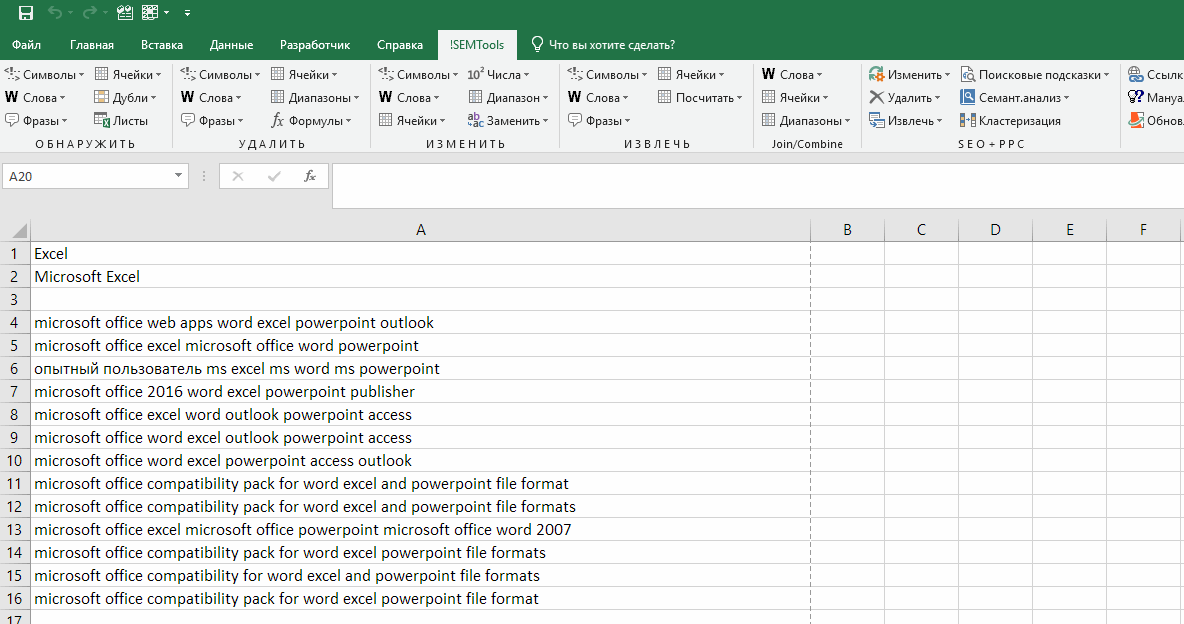Click the formula bar cancel X icon
Viewport: 1184px width, 624px height.
(x=238, y=176)
